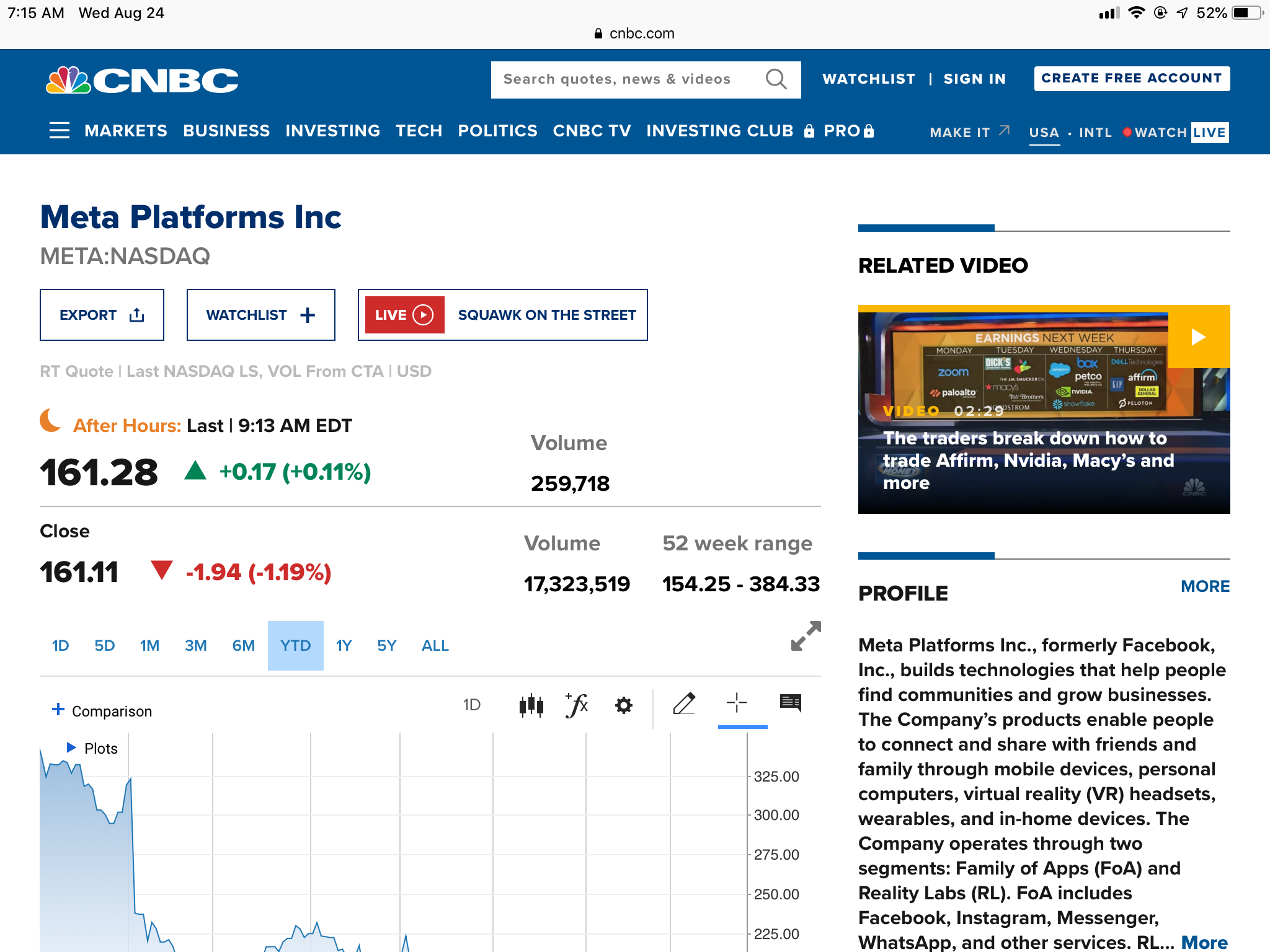The height and width of the screenshot is (952, 1270).
Task: Select the 6M chart range
Action: pos(243,646)
